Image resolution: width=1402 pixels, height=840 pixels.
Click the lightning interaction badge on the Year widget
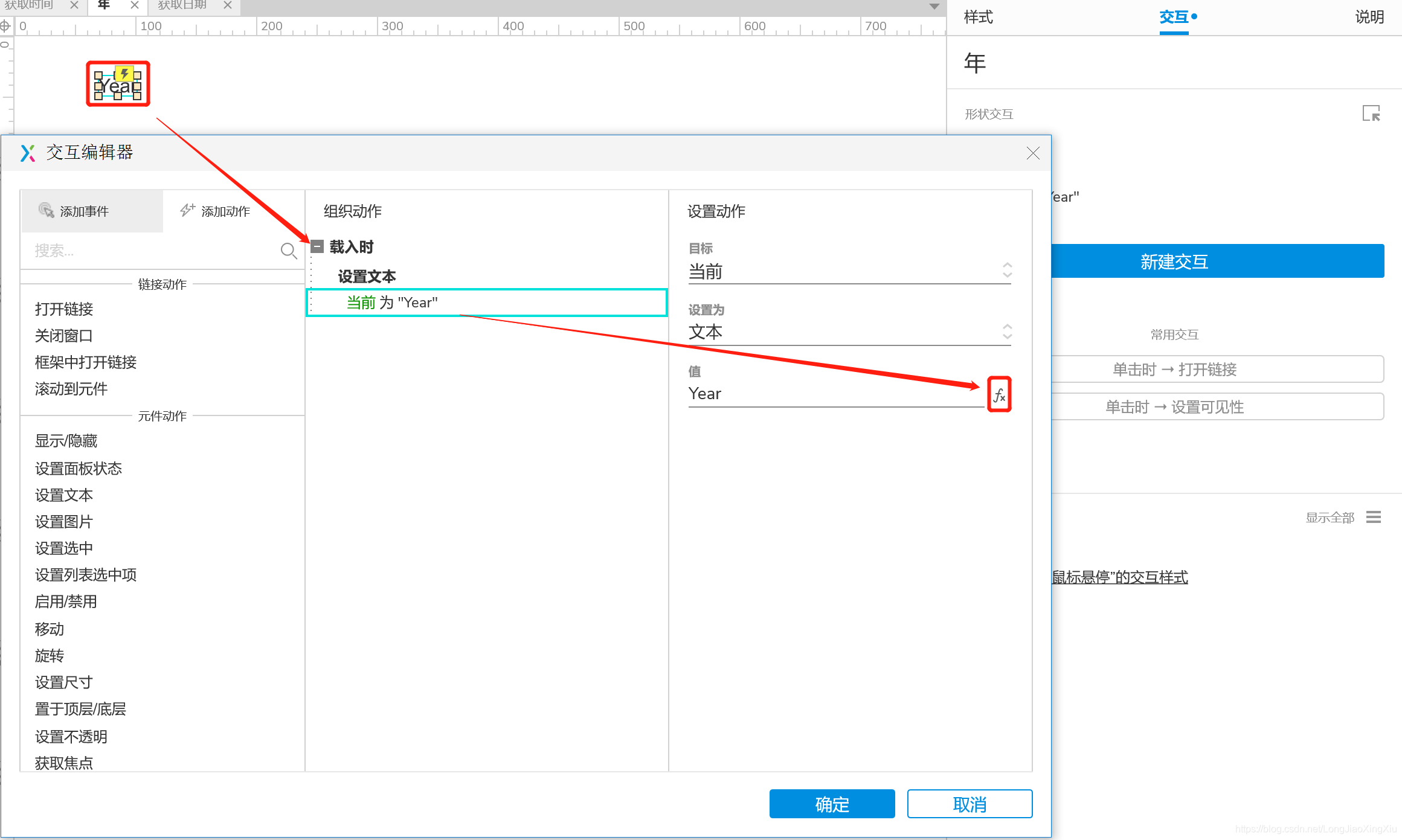point(124,74)
